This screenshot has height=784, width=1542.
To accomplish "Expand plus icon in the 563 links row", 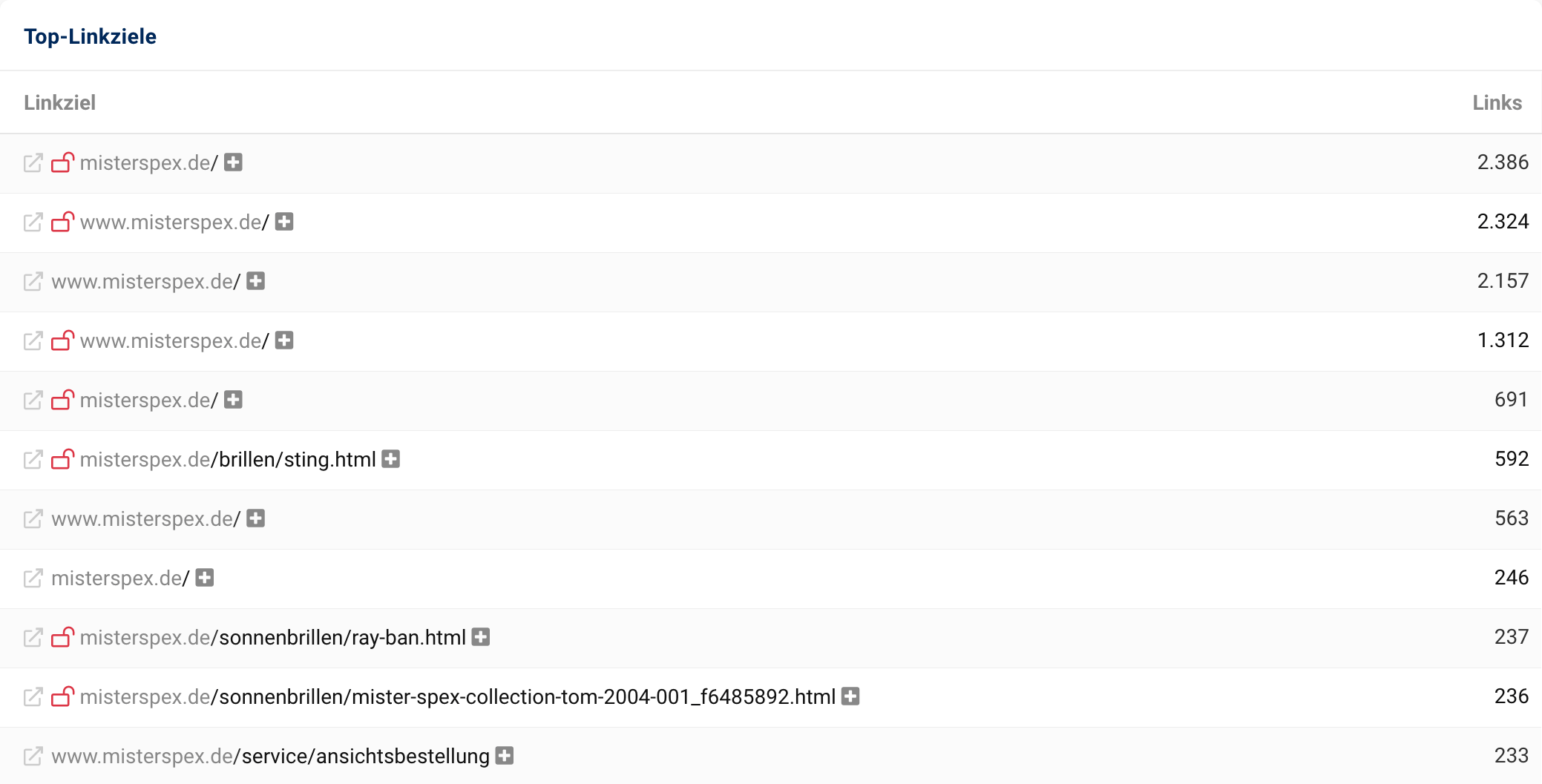I will pos(256,518).
